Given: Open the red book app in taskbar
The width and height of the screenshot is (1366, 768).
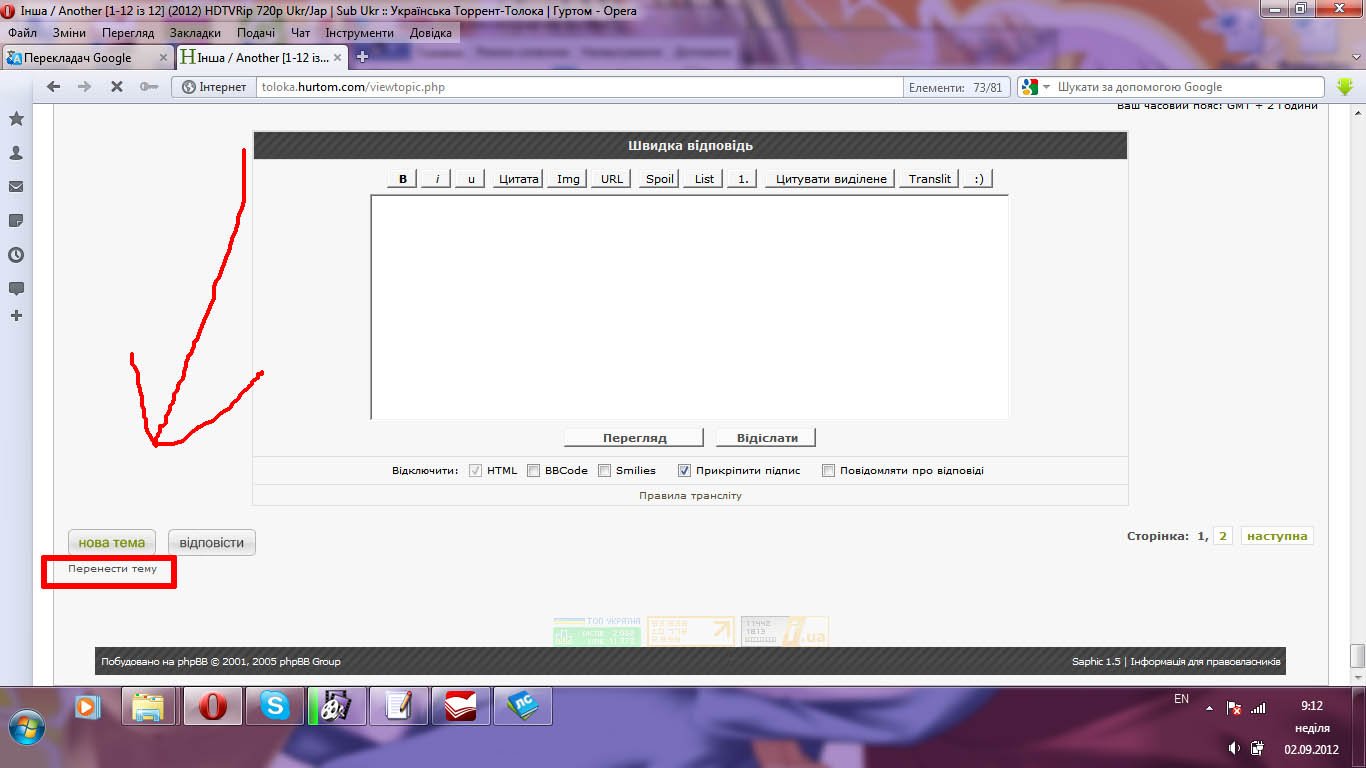Looking at the screenshot, I should tap(461, 707).
